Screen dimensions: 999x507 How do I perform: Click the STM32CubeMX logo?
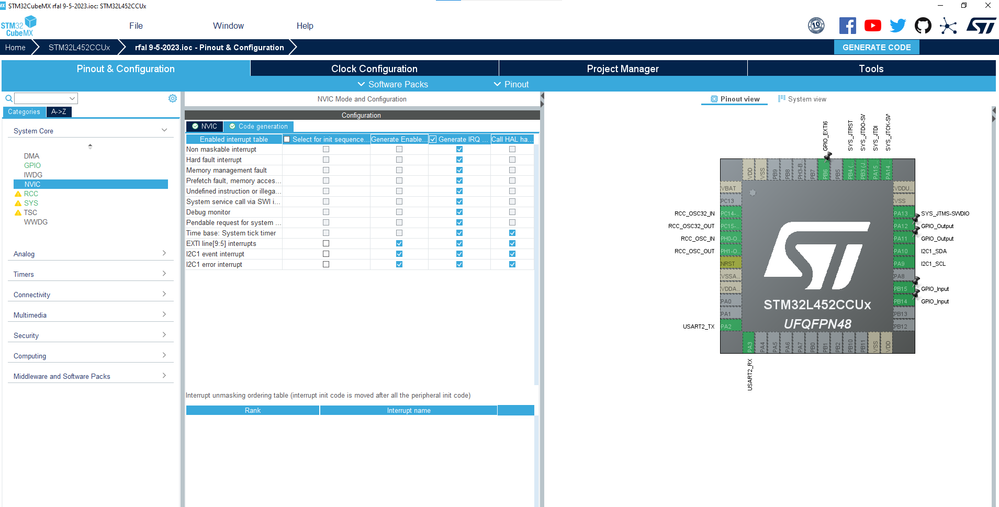(18, 25)
